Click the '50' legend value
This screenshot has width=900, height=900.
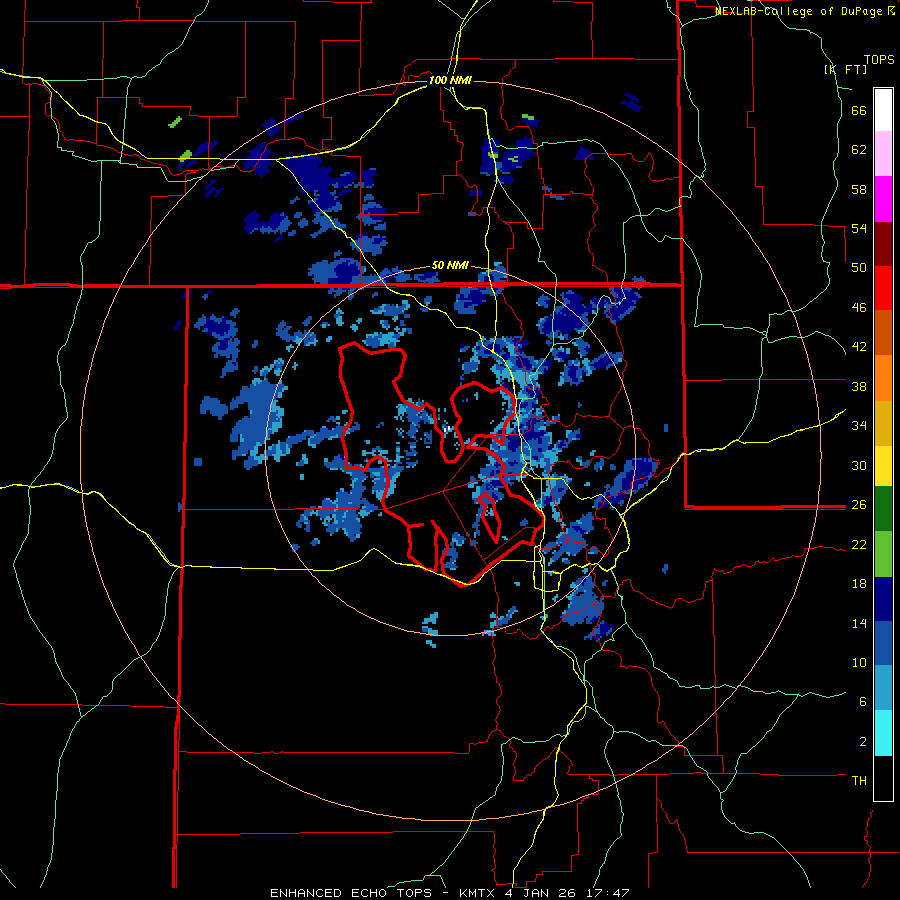(x=859, y=268)
